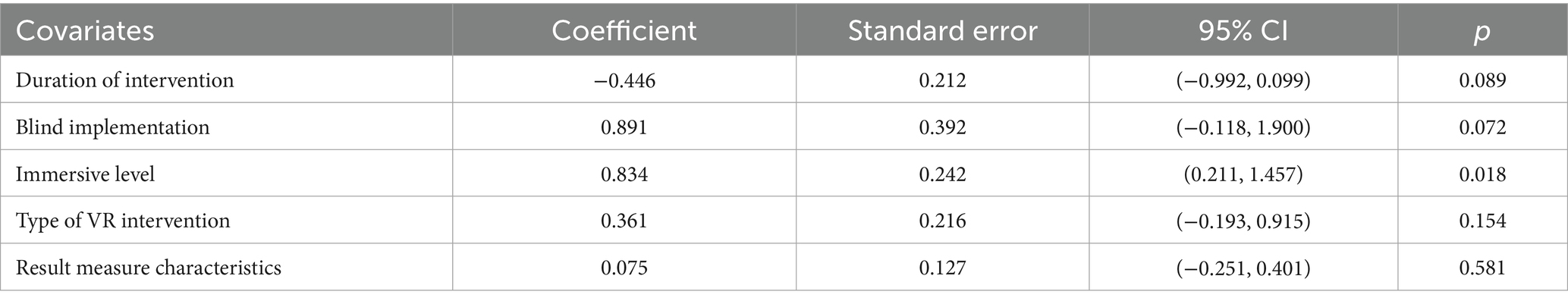Click the coefficient value −0.446
The width and height of the screenshot is (1568, 304).
point(624,80)
